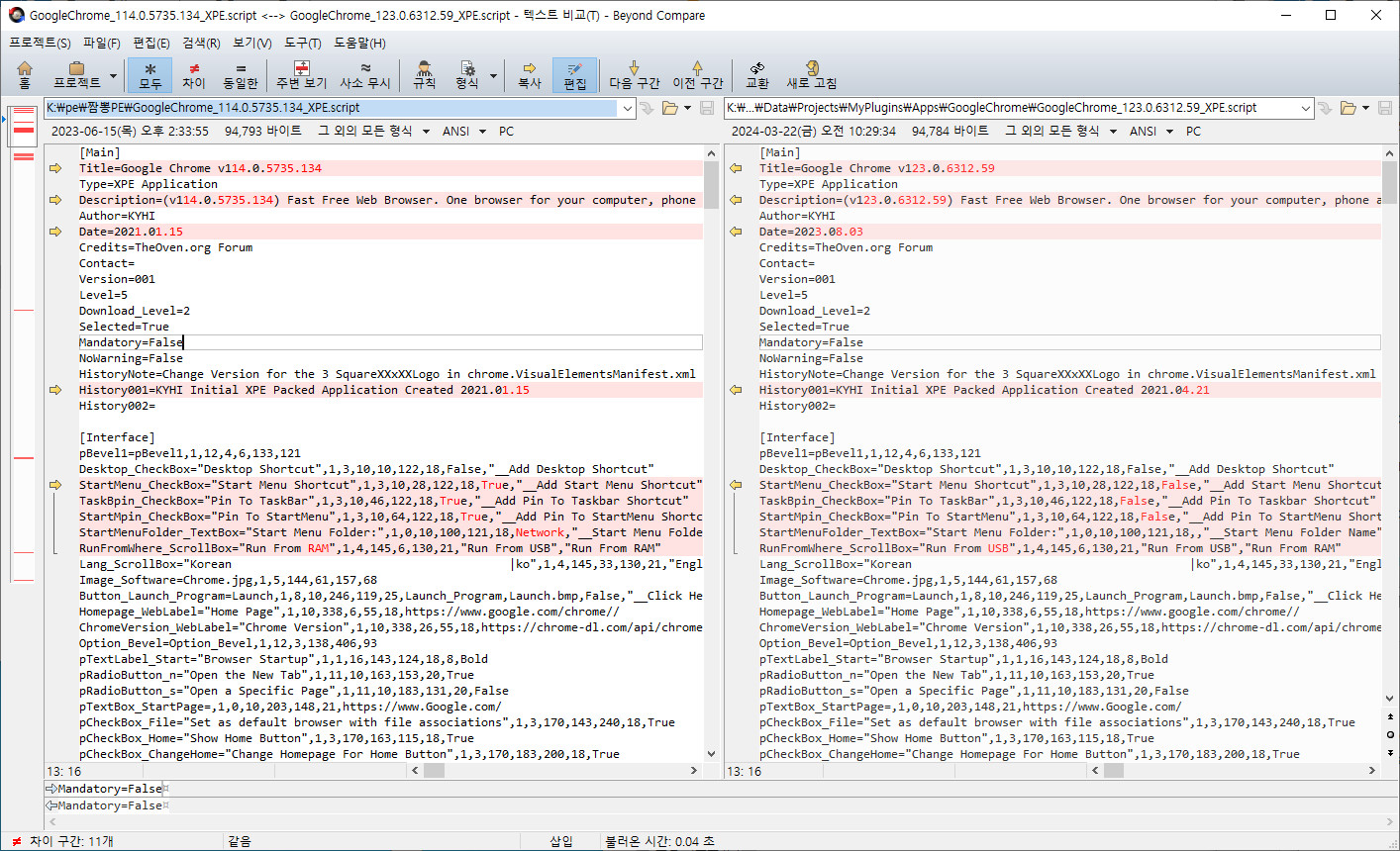Click the left pane Mandatory=False line
1400x851 pixels.
(x=390, y=342)
